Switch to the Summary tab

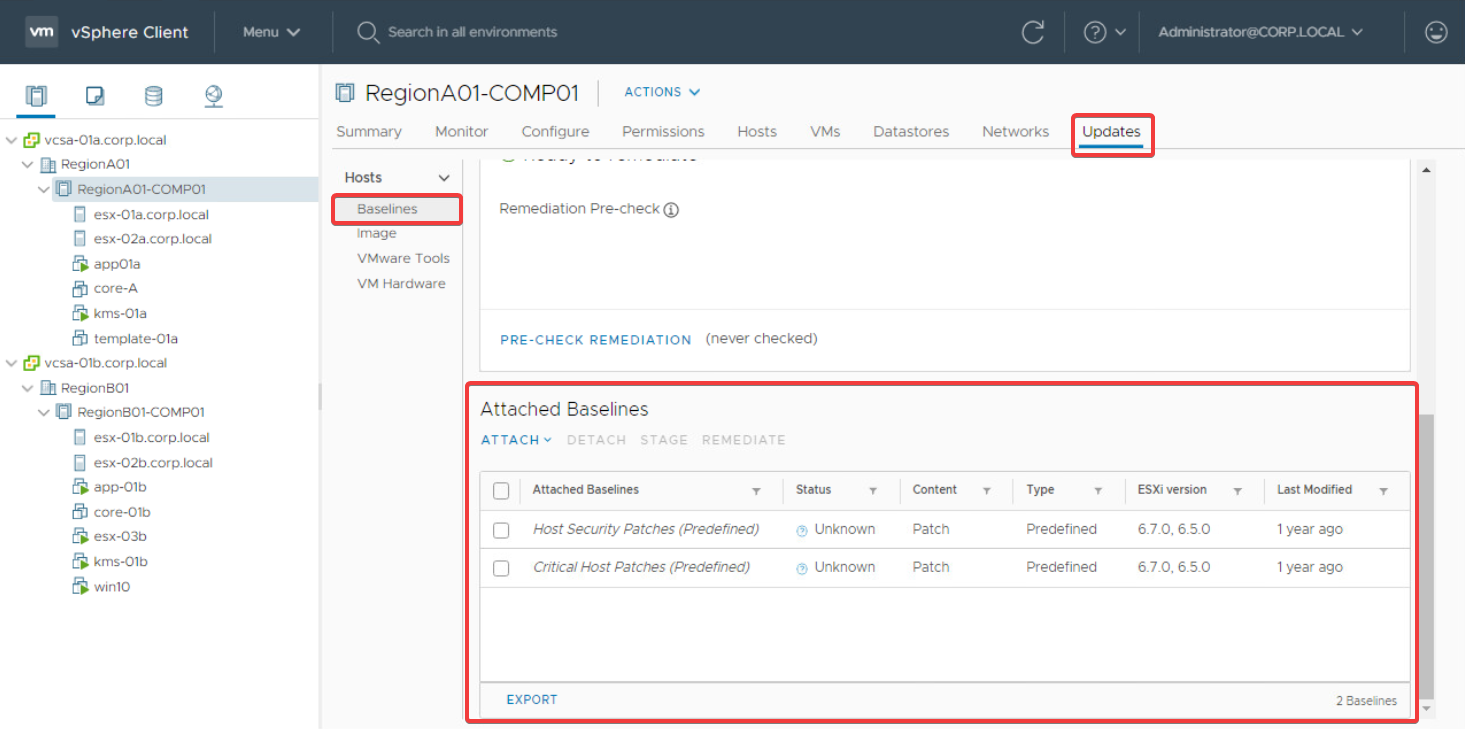(x=369, y=132)
